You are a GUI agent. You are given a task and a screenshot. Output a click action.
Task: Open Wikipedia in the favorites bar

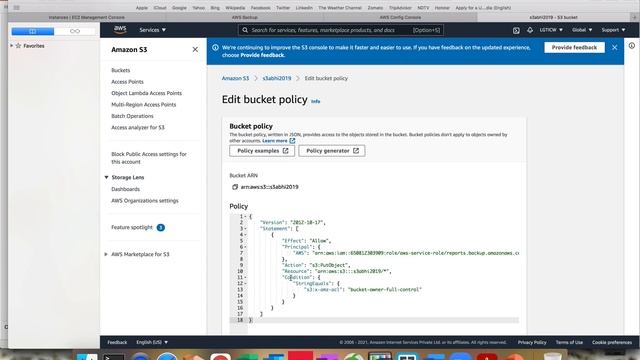pyautogui.click(x=235, y=8)
